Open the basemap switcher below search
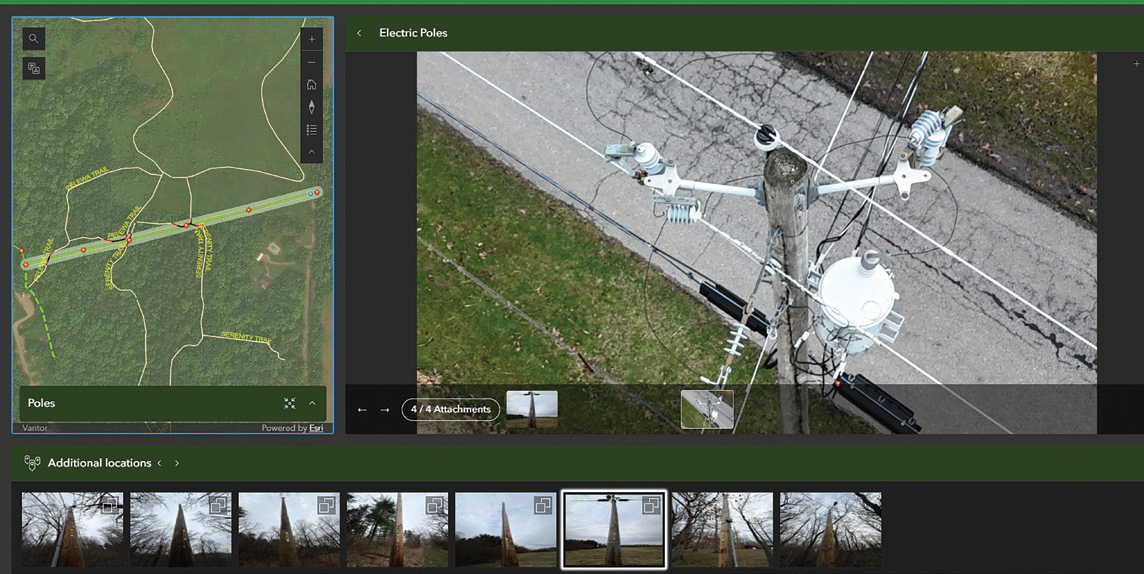Screen dimensions: 1144x574 [x=34, y=68]
